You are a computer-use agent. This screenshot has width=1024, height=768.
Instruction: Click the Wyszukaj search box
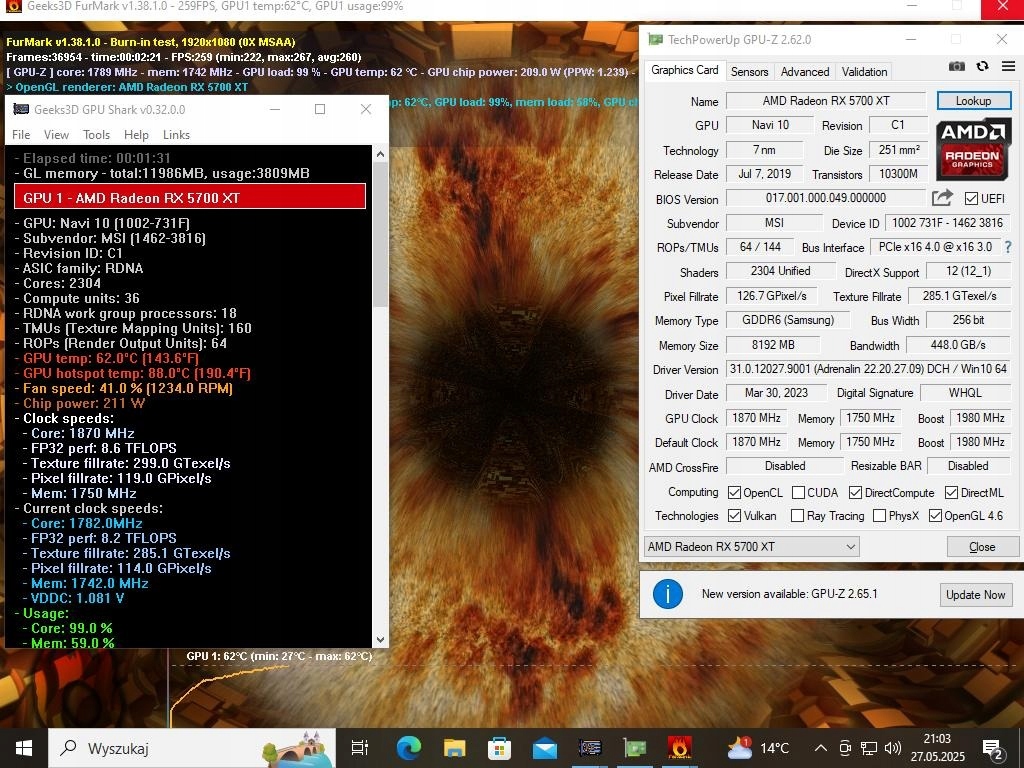[192, 748]
